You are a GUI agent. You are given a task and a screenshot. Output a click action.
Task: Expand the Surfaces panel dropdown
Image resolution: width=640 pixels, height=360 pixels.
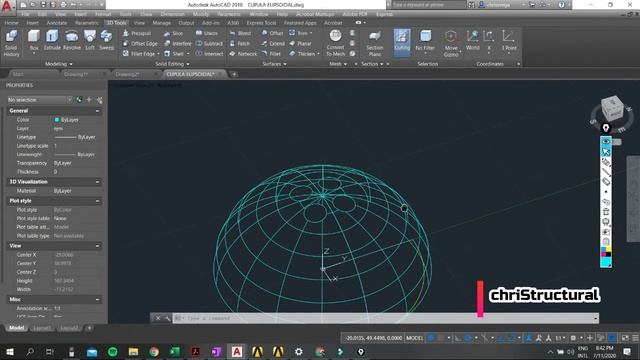click(x=274, y=64)
